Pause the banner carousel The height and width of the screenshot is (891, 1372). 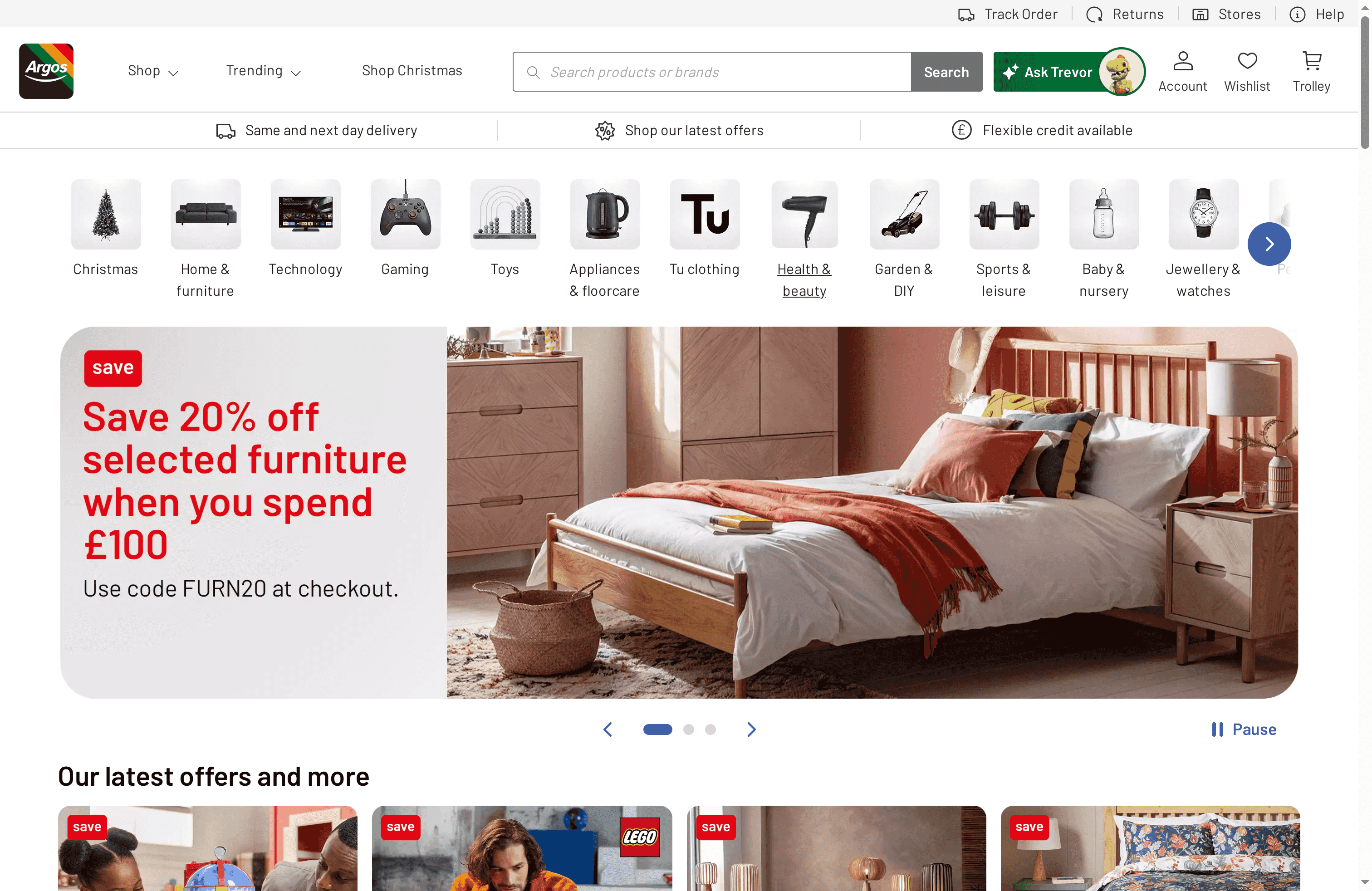(1244, 729)
